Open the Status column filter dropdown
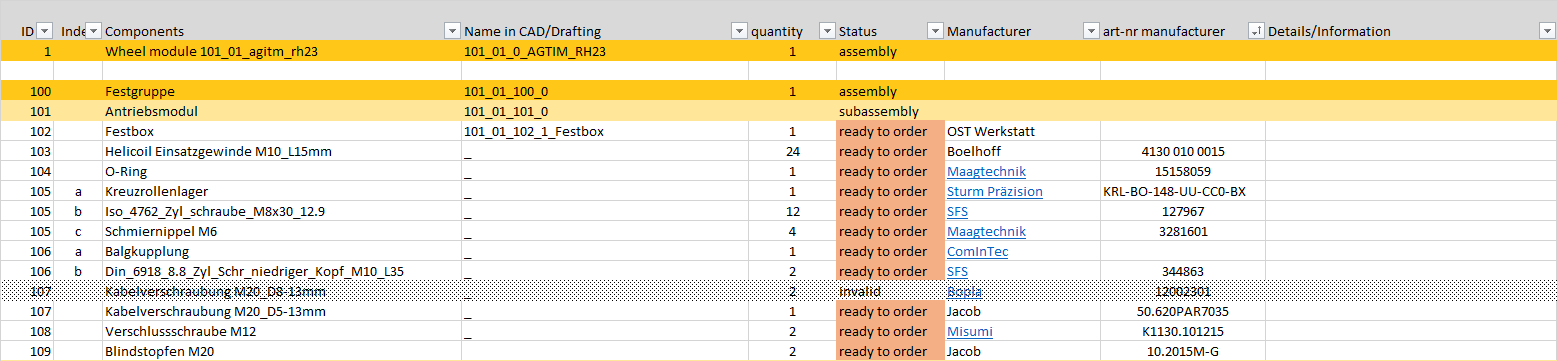The height and width of the screenshot is (361, 1557). (x=935, y=31)
